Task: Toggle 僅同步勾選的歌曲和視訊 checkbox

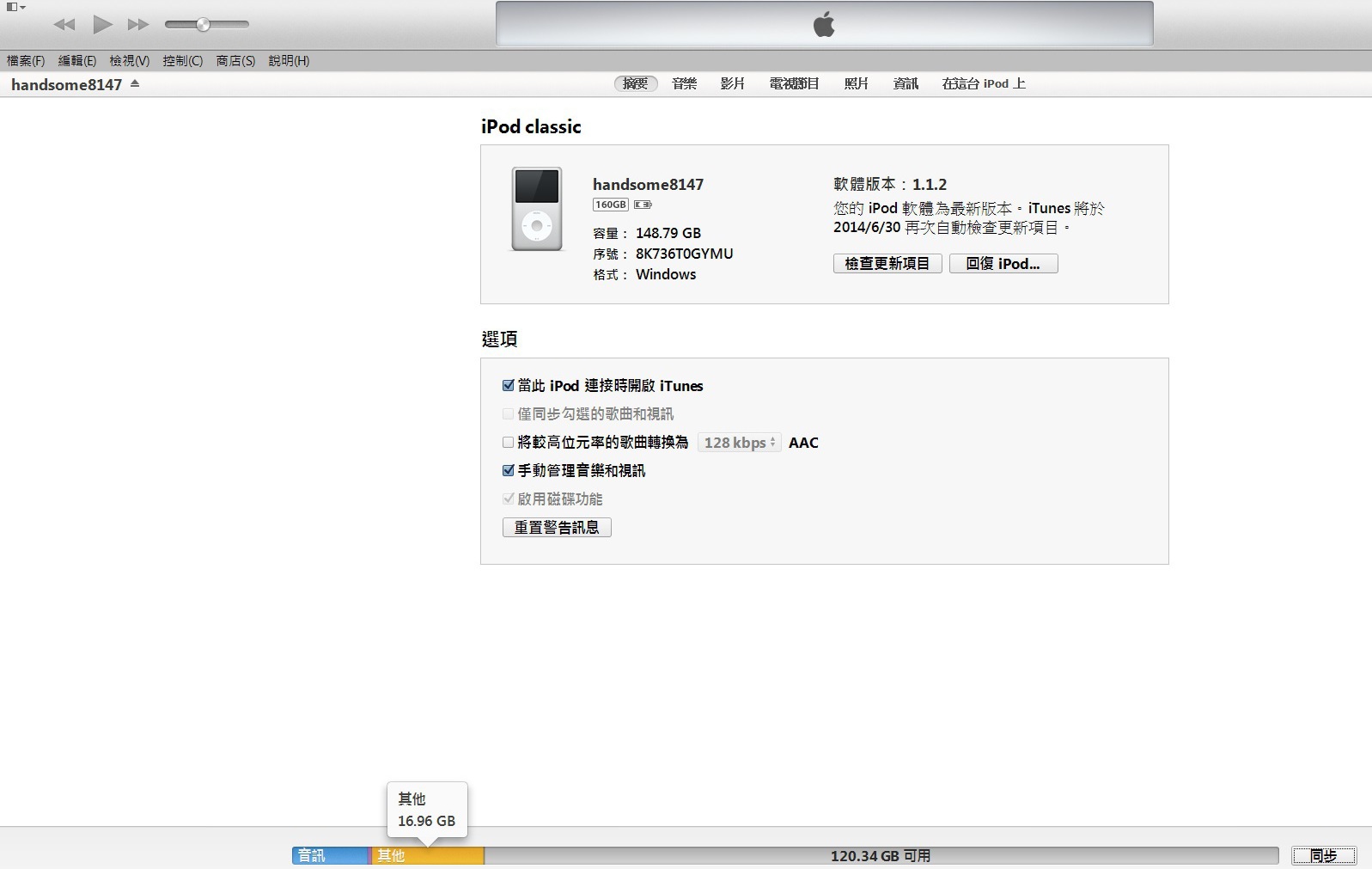Action: [x=509, y=414]
